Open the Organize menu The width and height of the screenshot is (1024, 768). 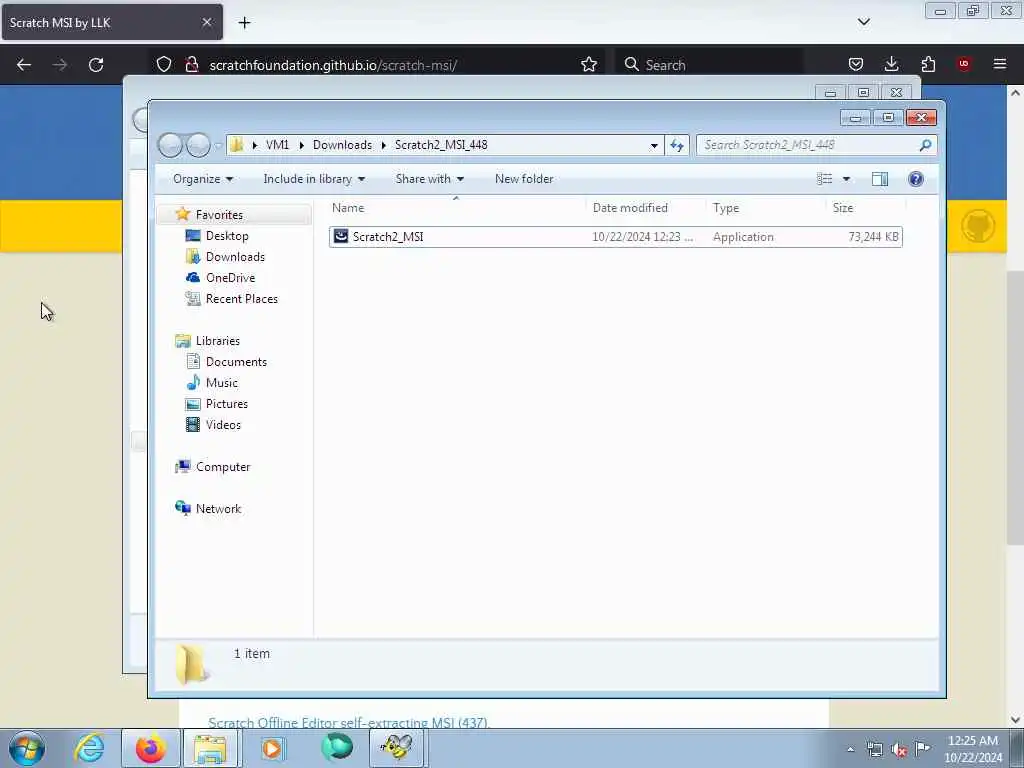(x=203, y=179)
